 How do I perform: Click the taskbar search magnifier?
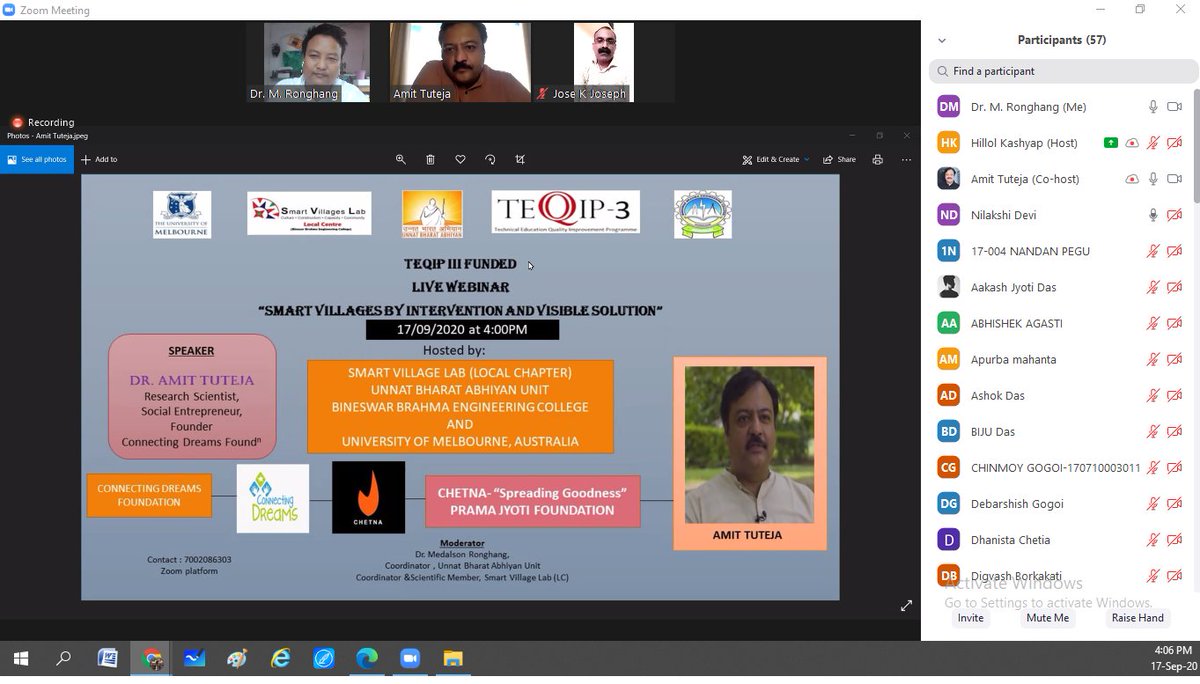[x=64, y=658]
